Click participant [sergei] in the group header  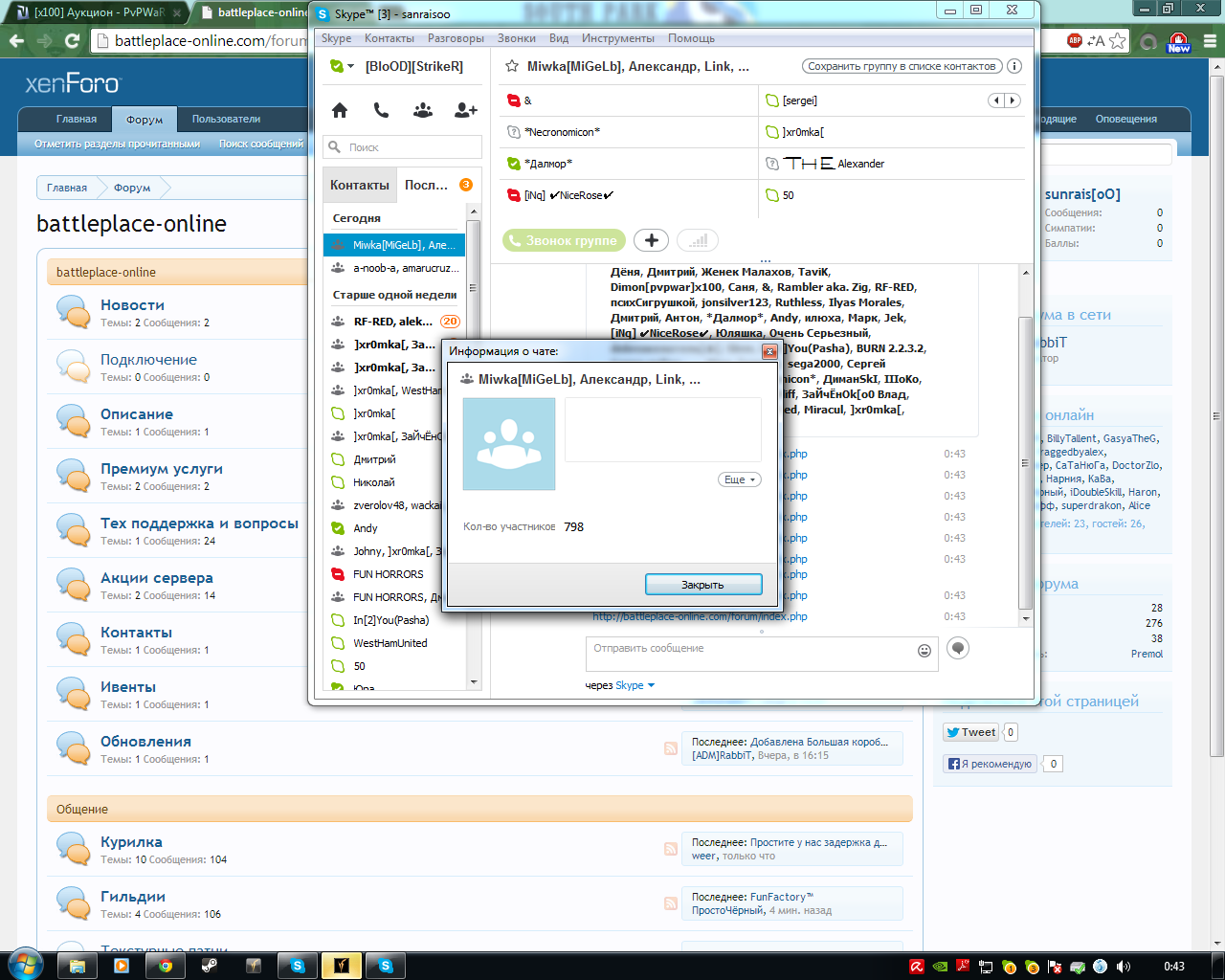(799, 100)
